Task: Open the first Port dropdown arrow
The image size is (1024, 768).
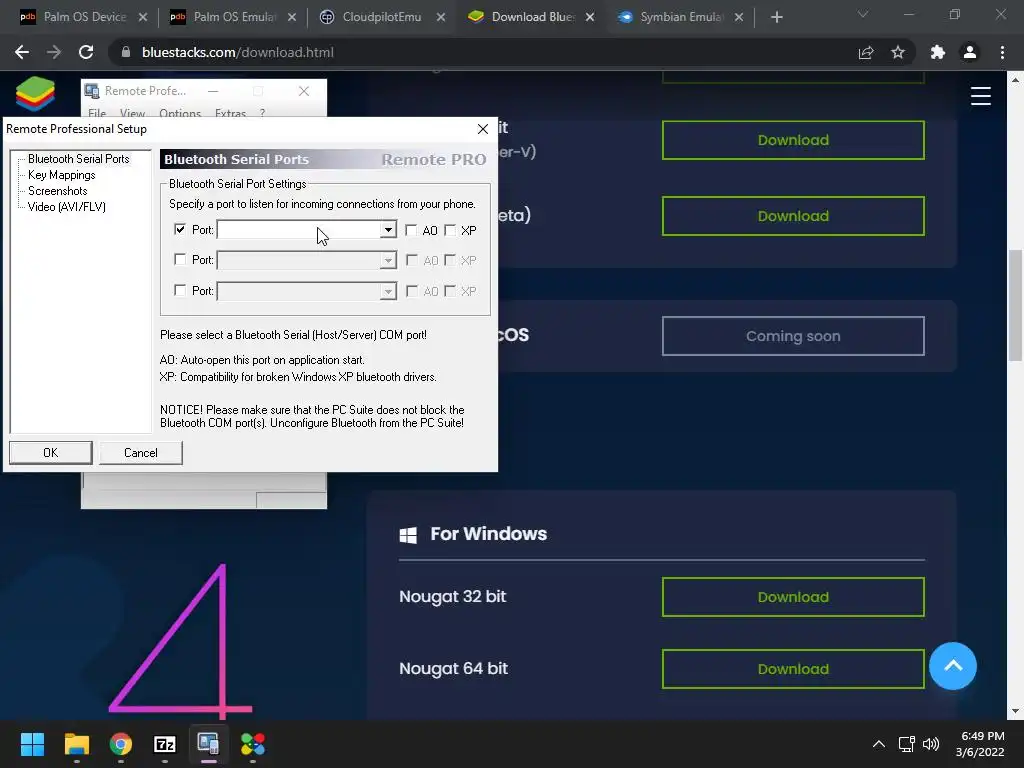Action: point(388,230)
